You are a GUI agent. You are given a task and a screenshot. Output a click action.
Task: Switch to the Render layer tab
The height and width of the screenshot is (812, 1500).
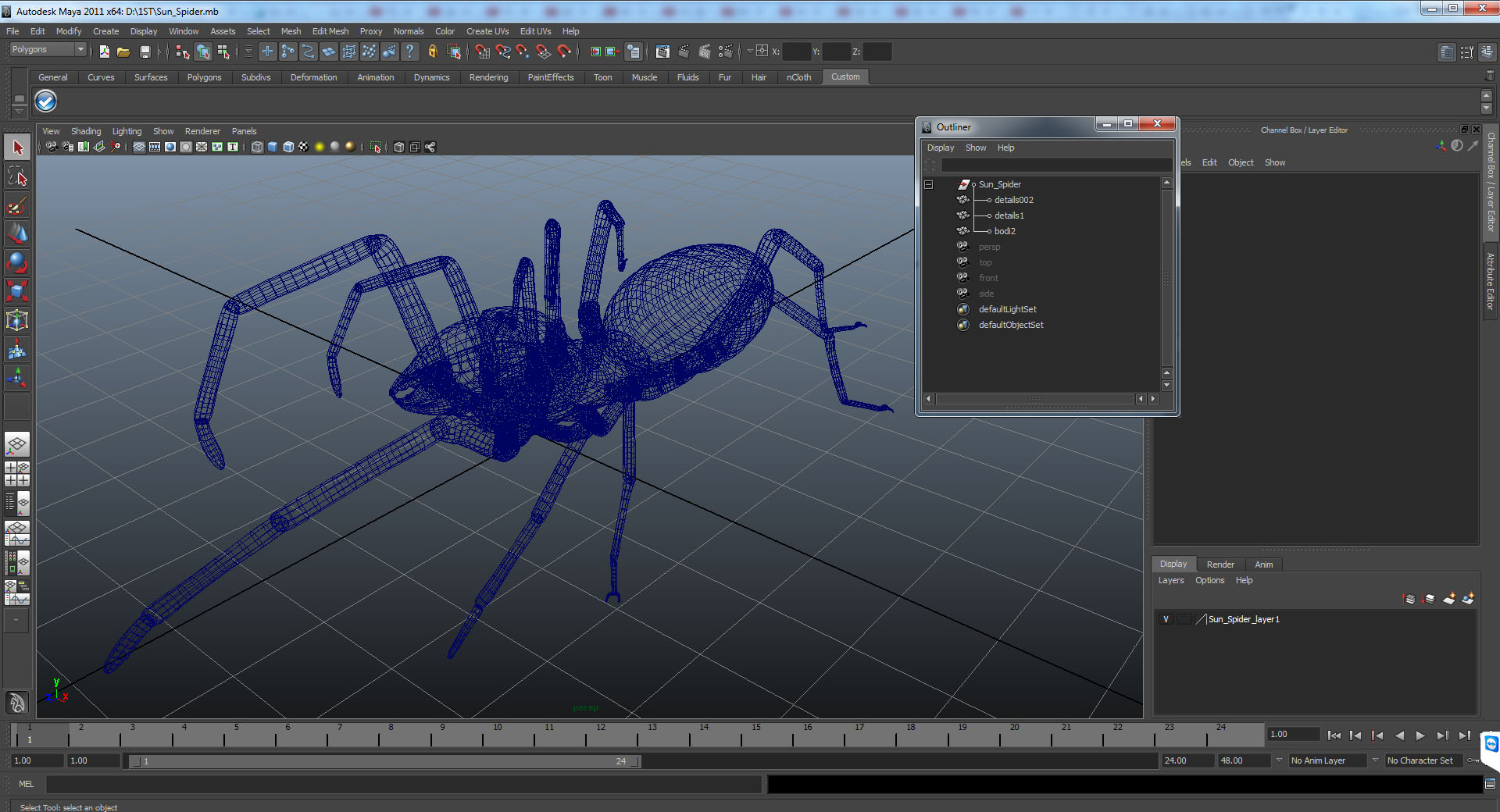(x=1220, y=564)
